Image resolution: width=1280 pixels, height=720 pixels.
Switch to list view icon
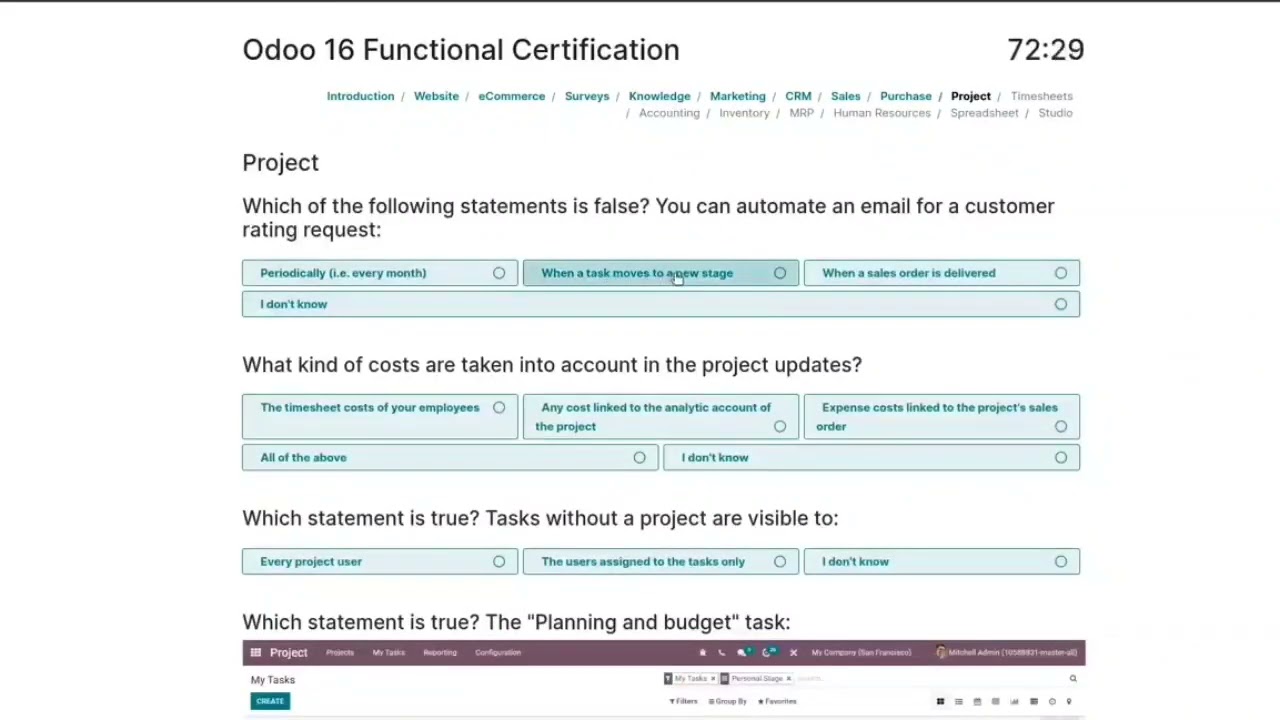pos(959,701)
